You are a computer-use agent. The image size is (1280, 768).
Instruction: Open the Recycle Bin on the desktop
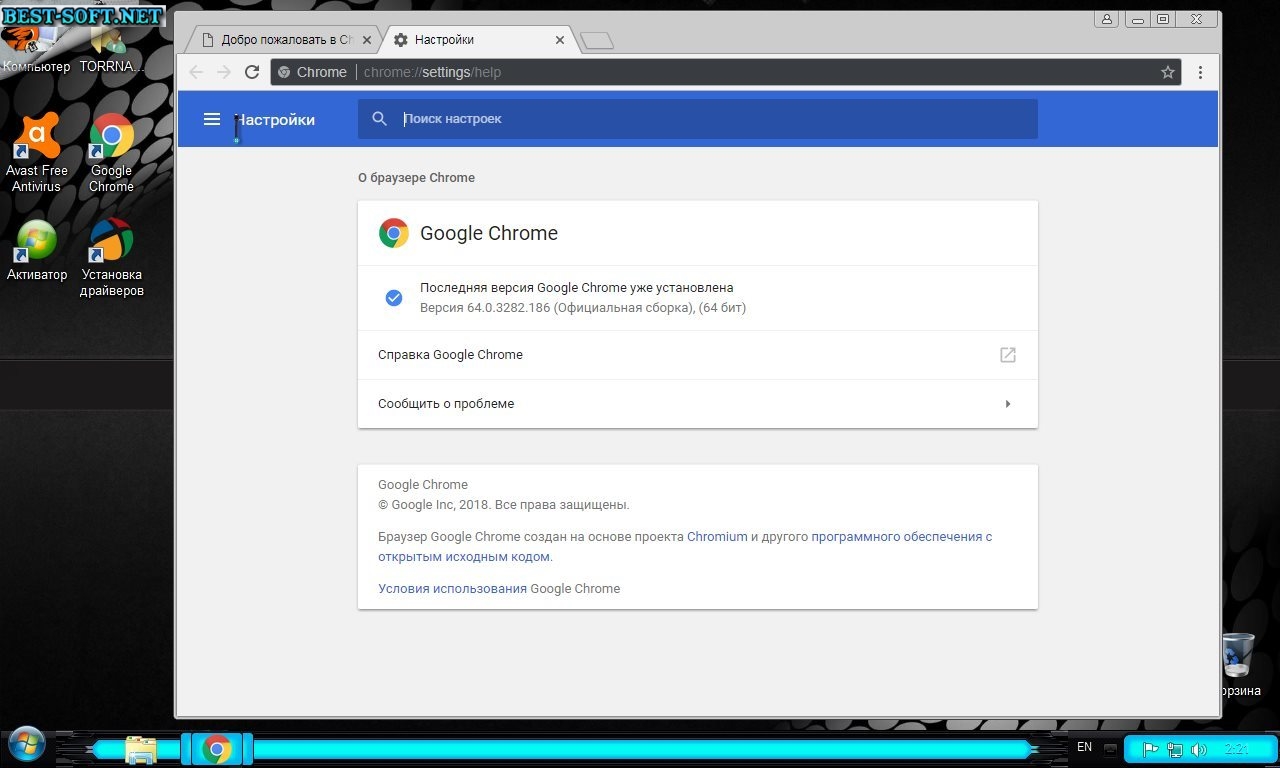tap(1238, 664)
